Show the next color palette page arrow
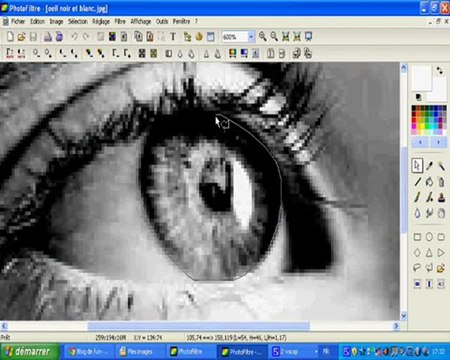Screen dimensions: 450x360 [438, 142]
